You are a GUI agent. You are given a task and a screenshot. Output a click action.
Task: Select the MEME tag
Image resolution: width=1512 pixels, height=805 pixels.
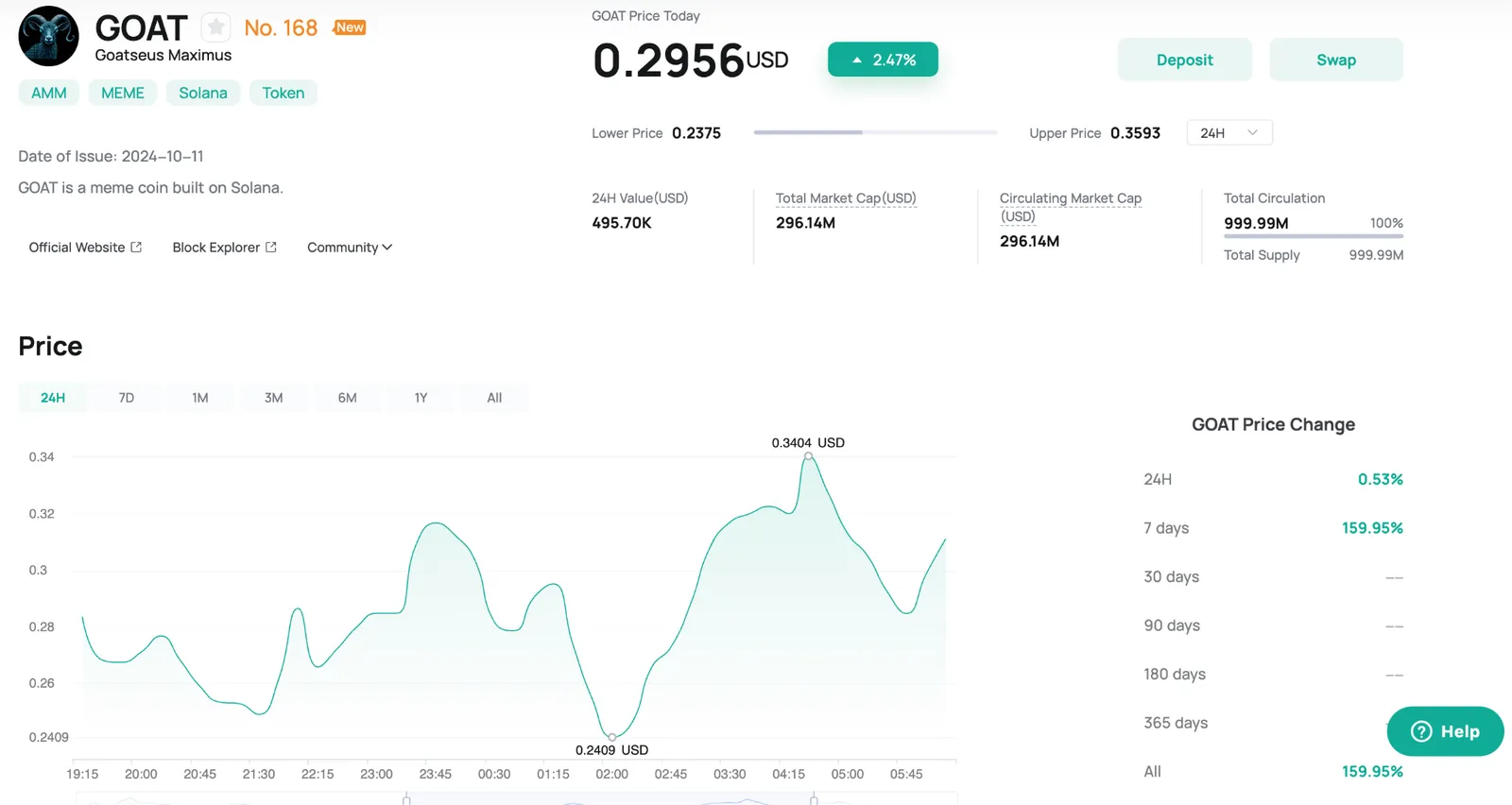[x=123, y=93]
